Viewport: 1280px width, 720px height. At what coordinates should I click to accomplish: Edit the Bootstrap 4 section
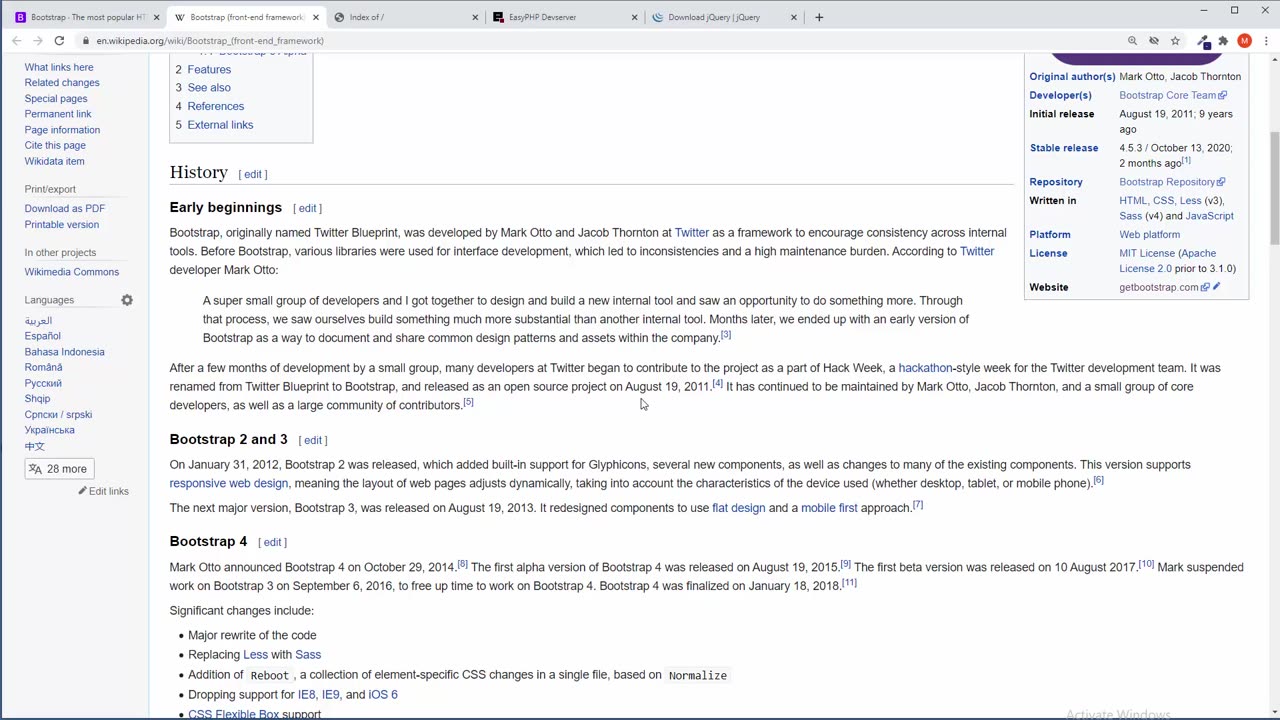(x=272, y=542)
